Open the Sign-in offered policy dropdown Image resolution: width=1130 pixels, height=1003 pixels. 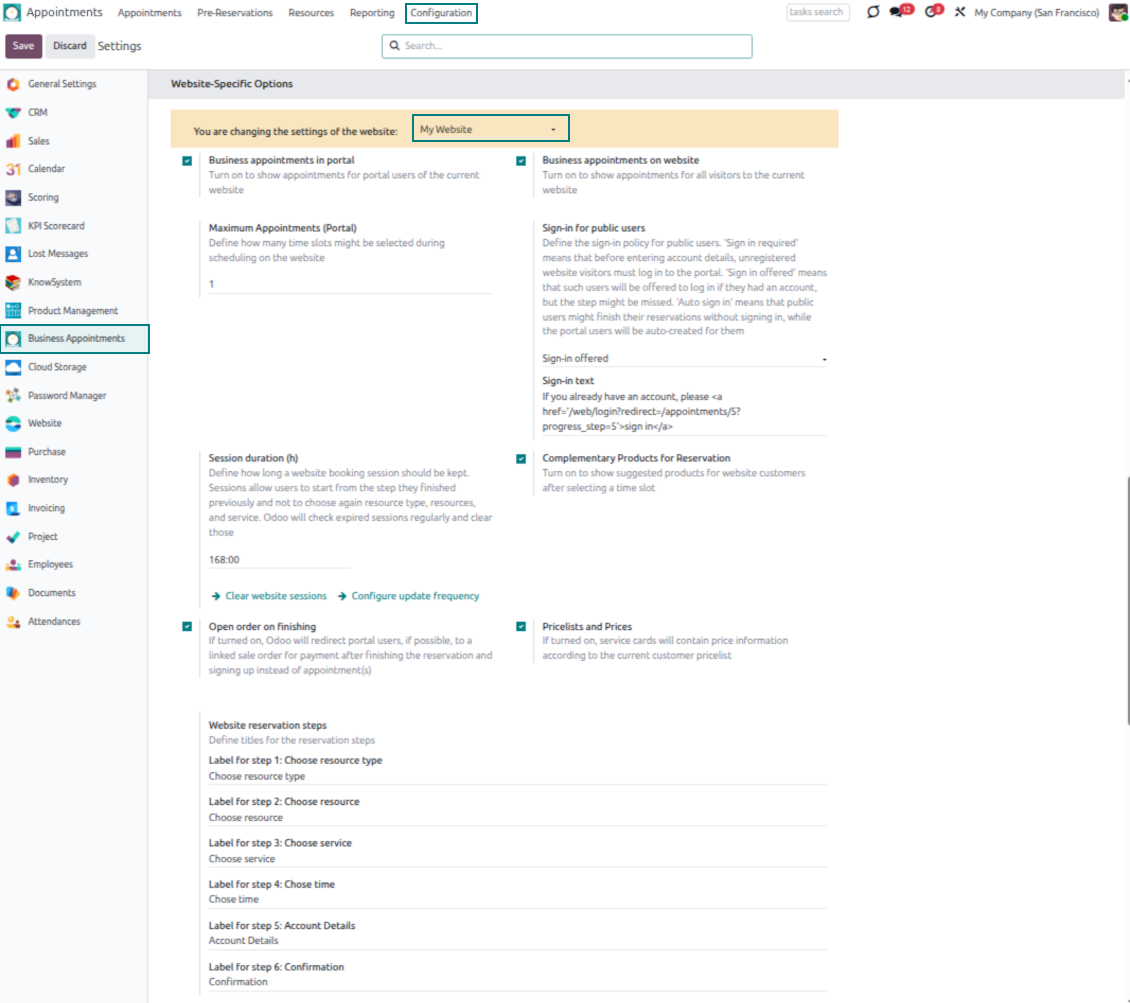(684, 358)
